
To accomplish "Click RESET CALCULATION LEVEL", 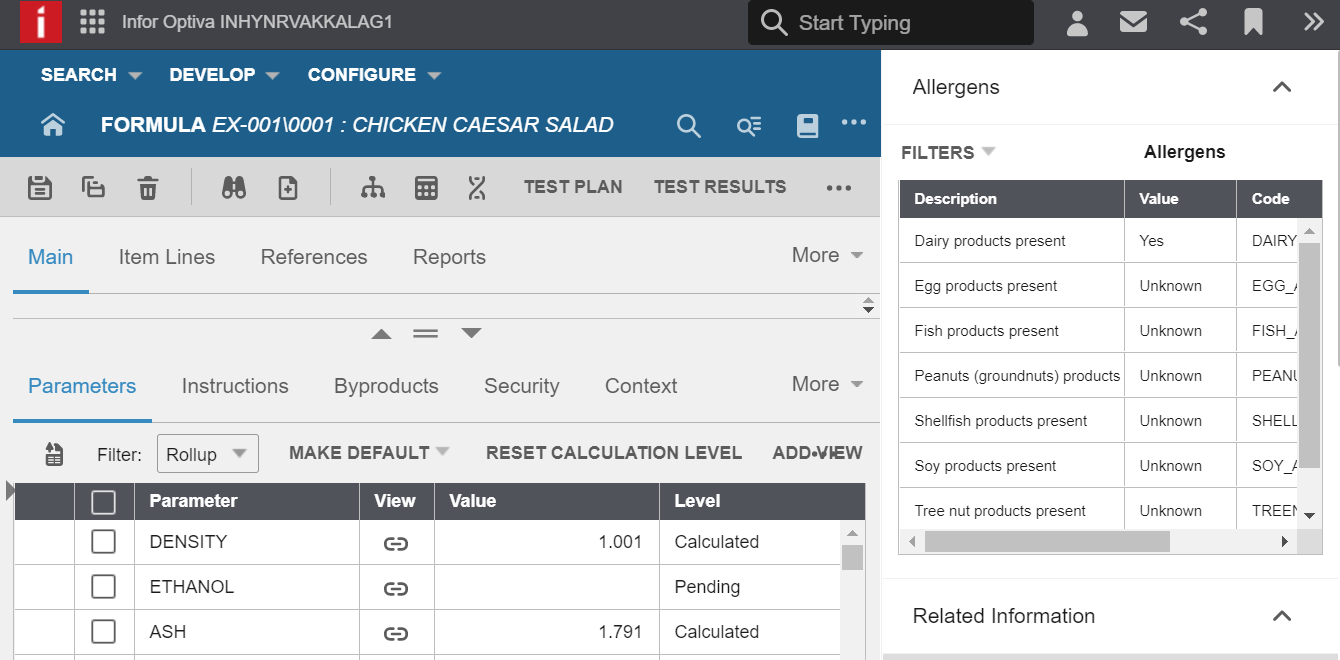I will [x=613, y=453].
